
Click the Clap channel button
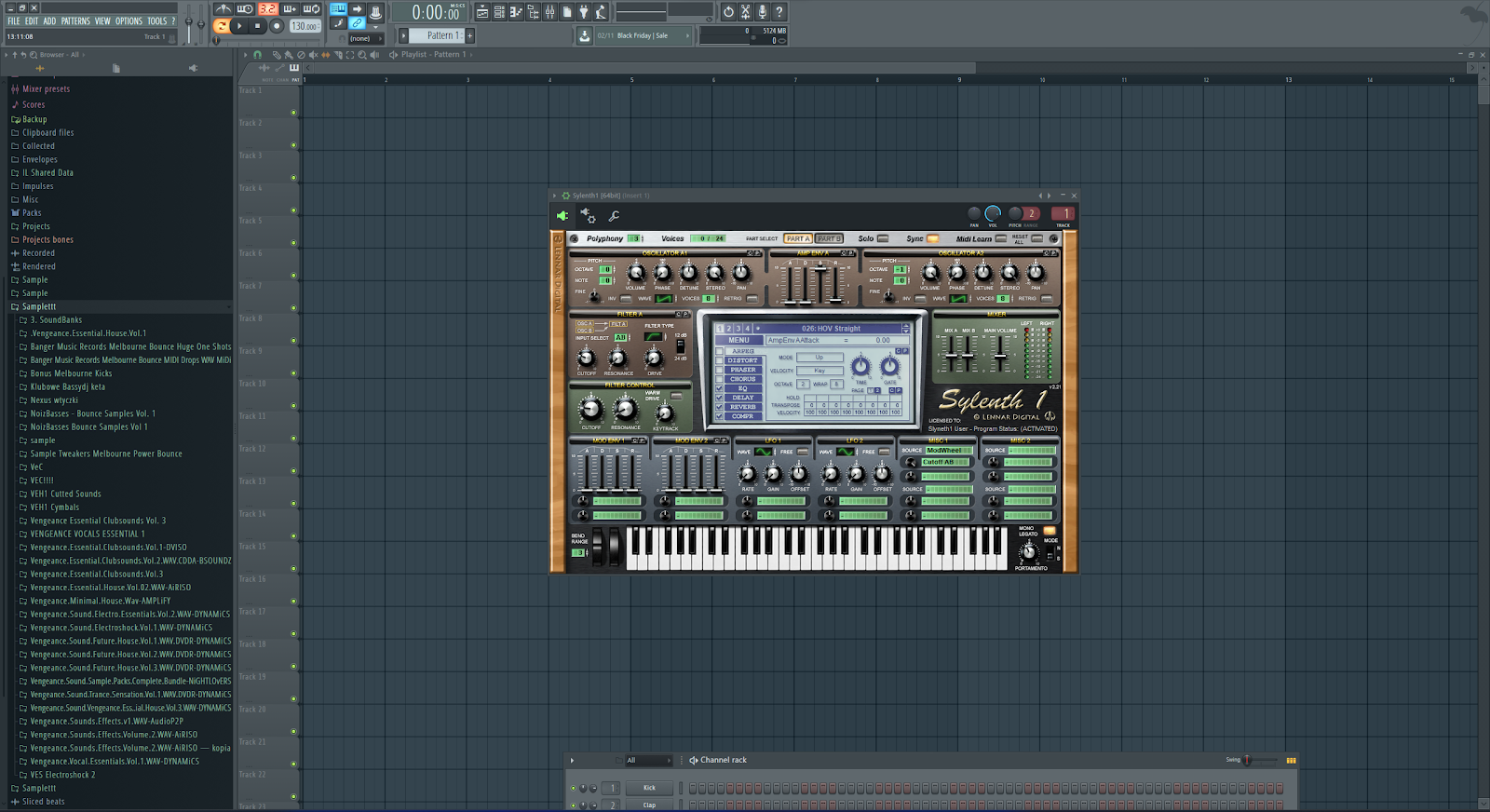pos(649,805)
